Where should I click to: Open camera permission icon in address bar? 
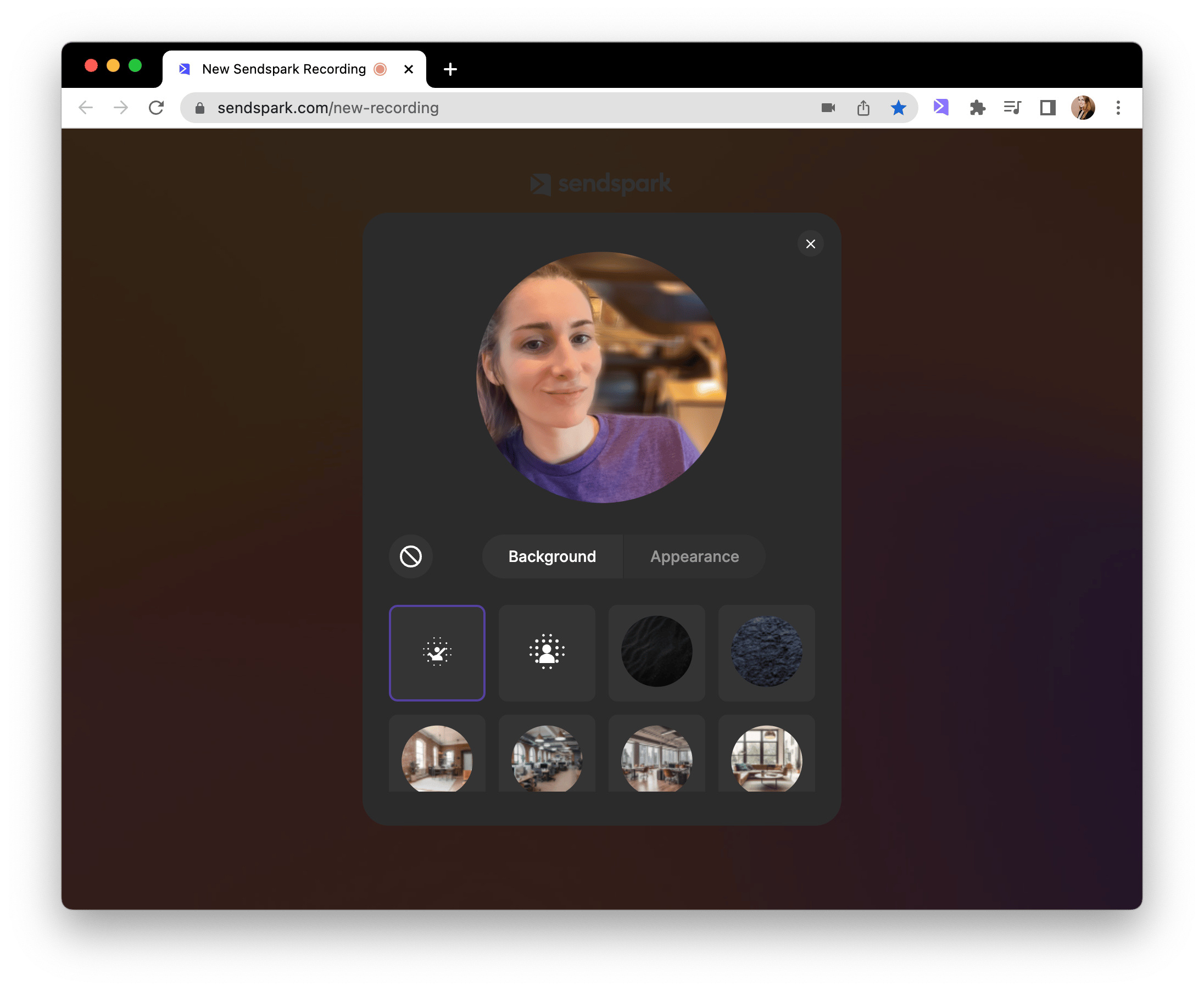(828, 107)
